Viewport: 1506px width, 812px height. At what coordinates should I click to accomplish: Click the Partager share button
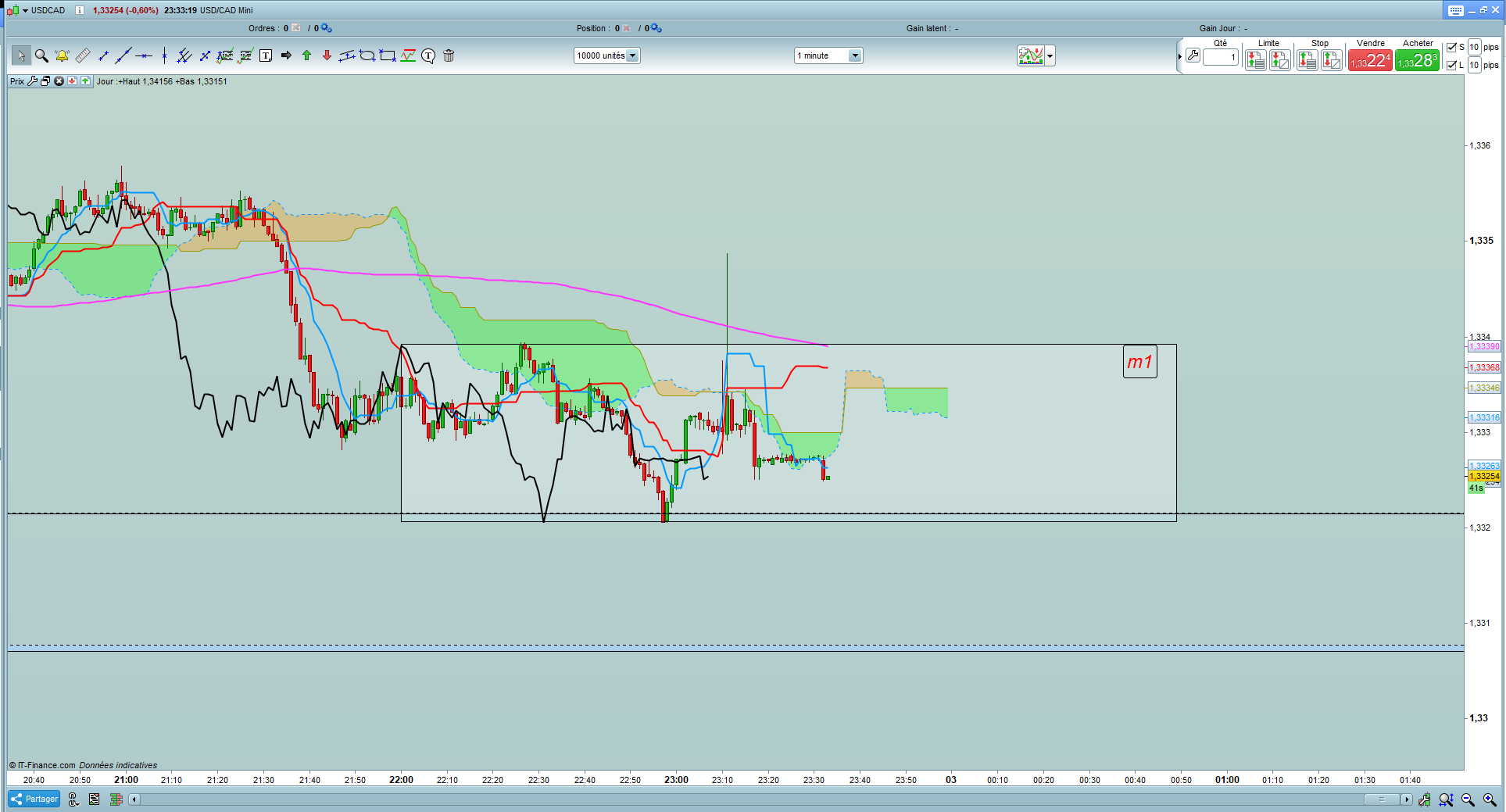click(34, 799)
